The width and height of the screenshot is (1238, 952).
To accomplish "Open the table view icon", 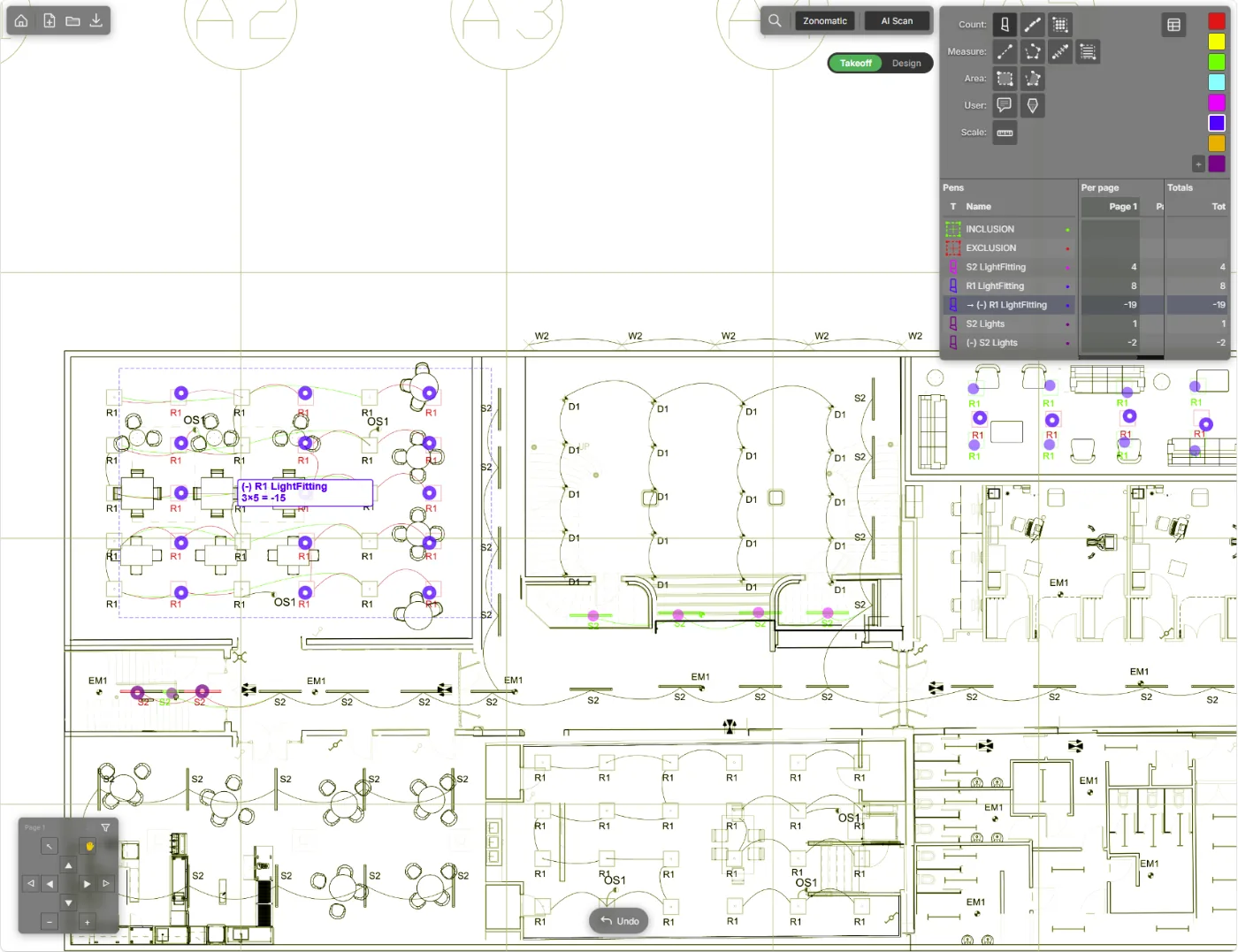I will coord(1173,25).
